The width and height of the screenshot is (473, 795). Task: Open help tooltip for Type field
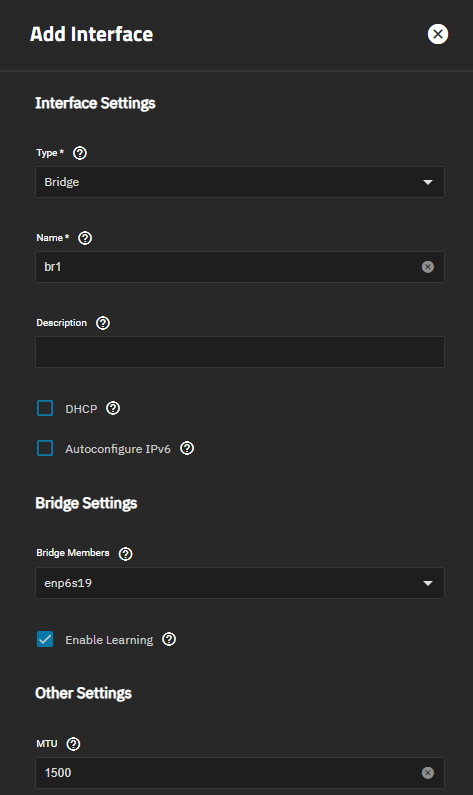pos(80,153)
